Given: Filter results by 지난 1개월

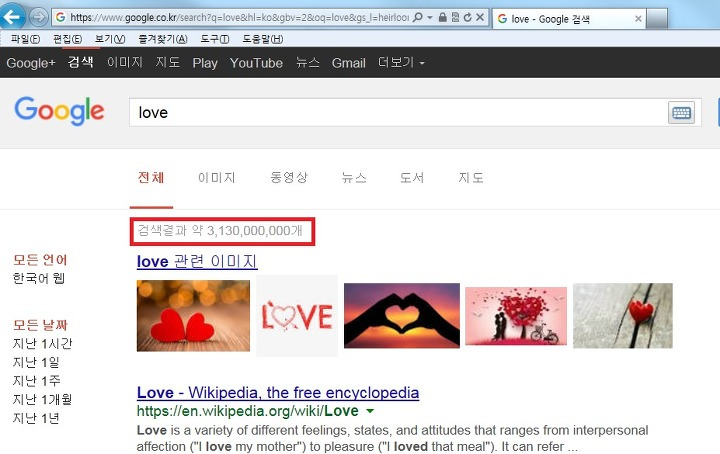Looking at the screenshot, I should (x=42, y=399).
